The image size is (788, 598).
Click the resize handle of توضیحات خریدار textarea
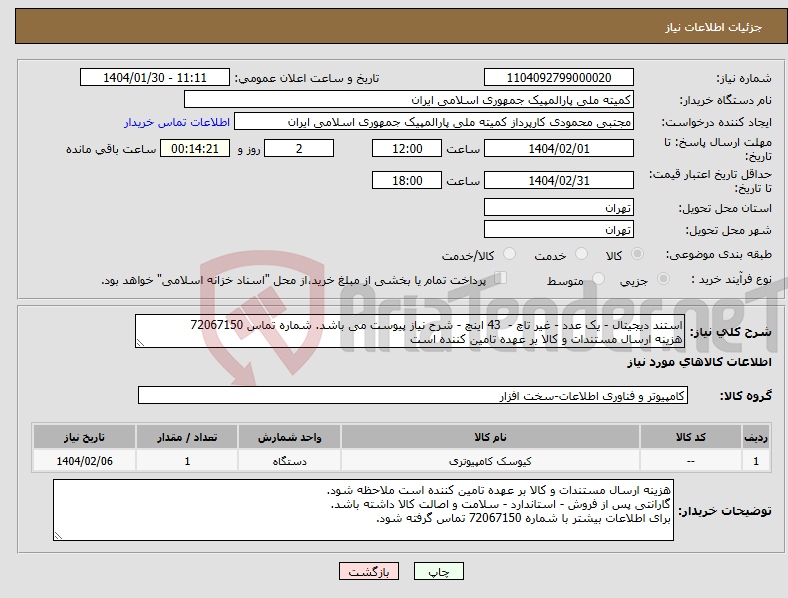[x=58, y=536]
